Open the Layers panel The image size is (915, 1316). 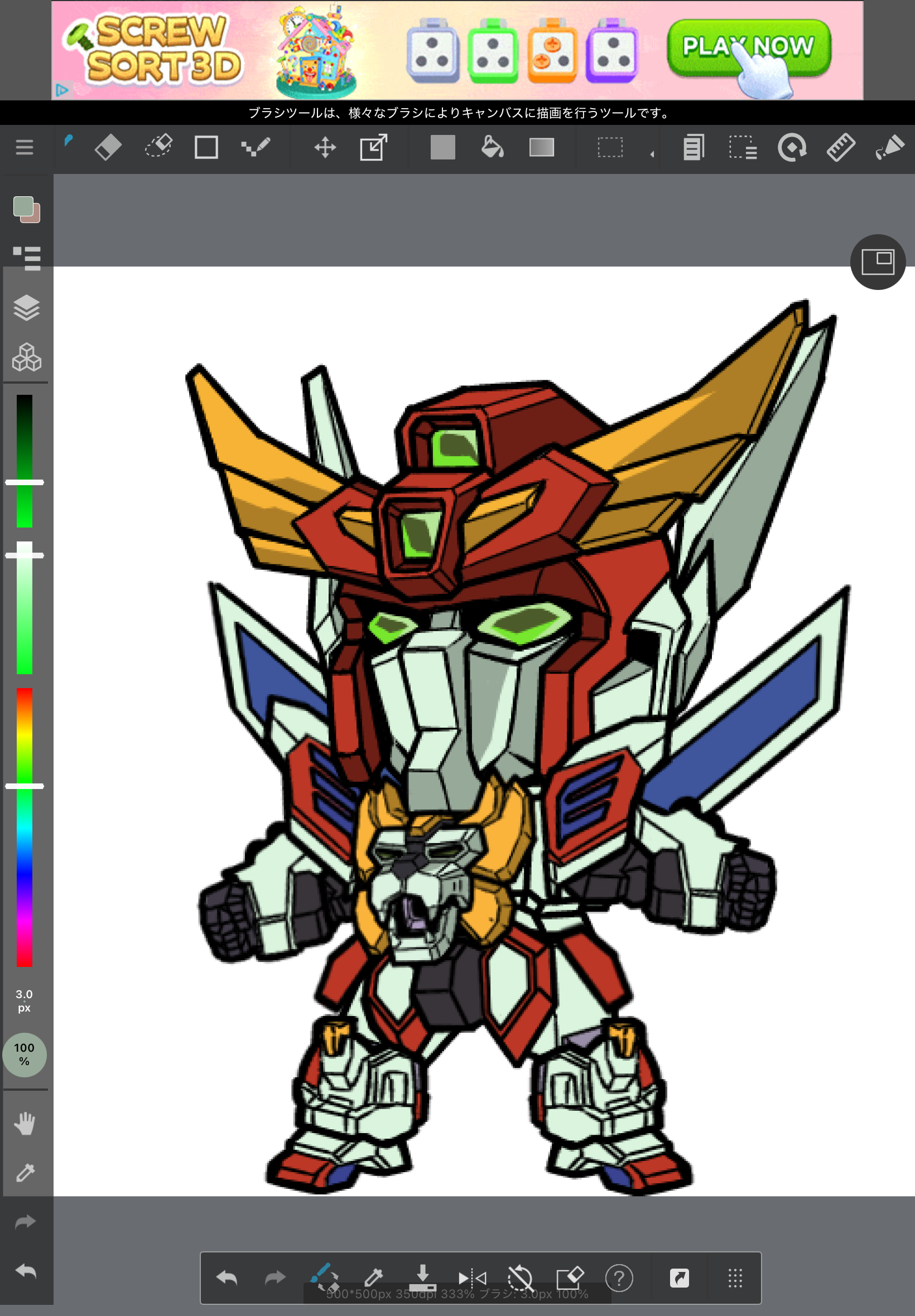(x=26, y=308)
